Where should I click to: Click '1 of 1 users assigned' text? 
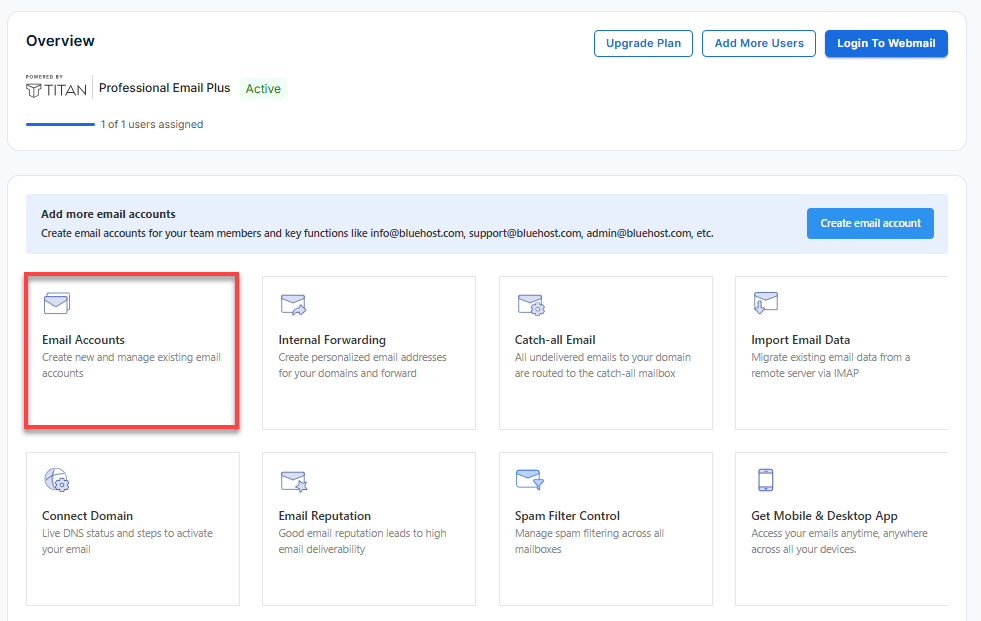click(x=152, y=124)
